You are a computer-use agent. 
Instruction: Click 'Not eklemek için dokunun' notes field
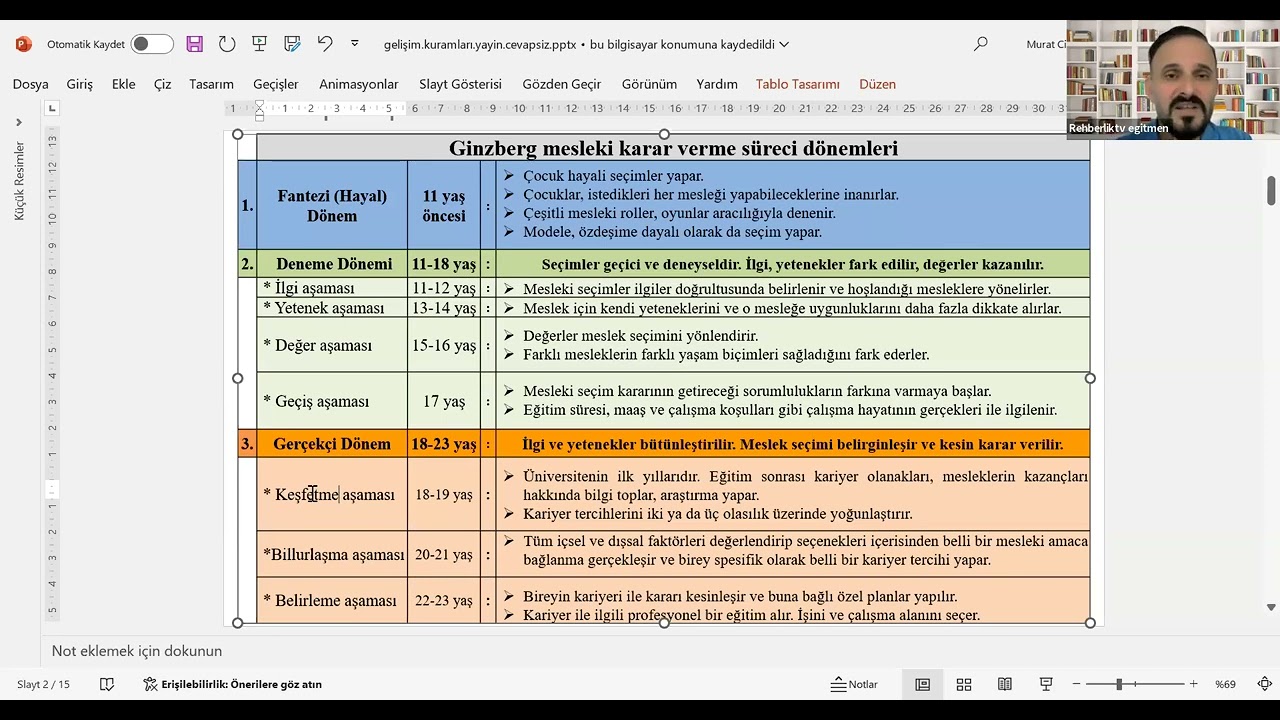pyautogui.click(x=137, y=651)
